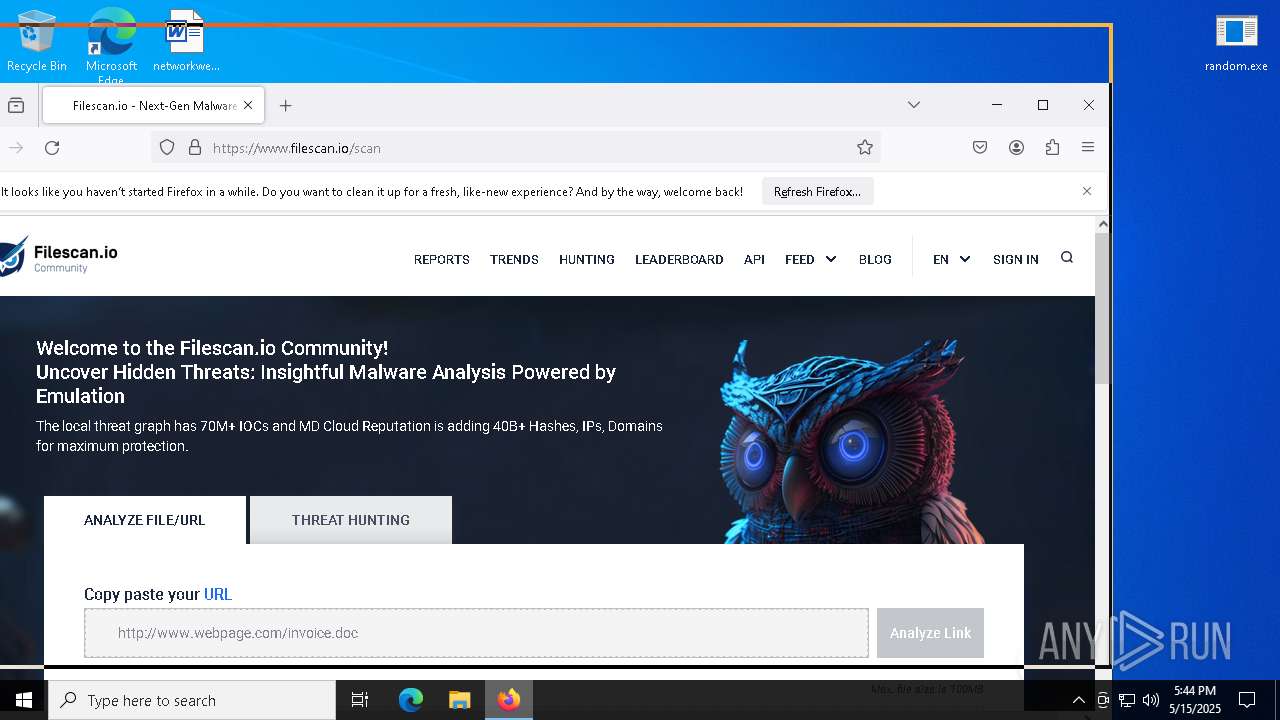This screenshot has width=1280, height=720.
Task: Click the Analyze Link button
Action: [x=930, y=633]
